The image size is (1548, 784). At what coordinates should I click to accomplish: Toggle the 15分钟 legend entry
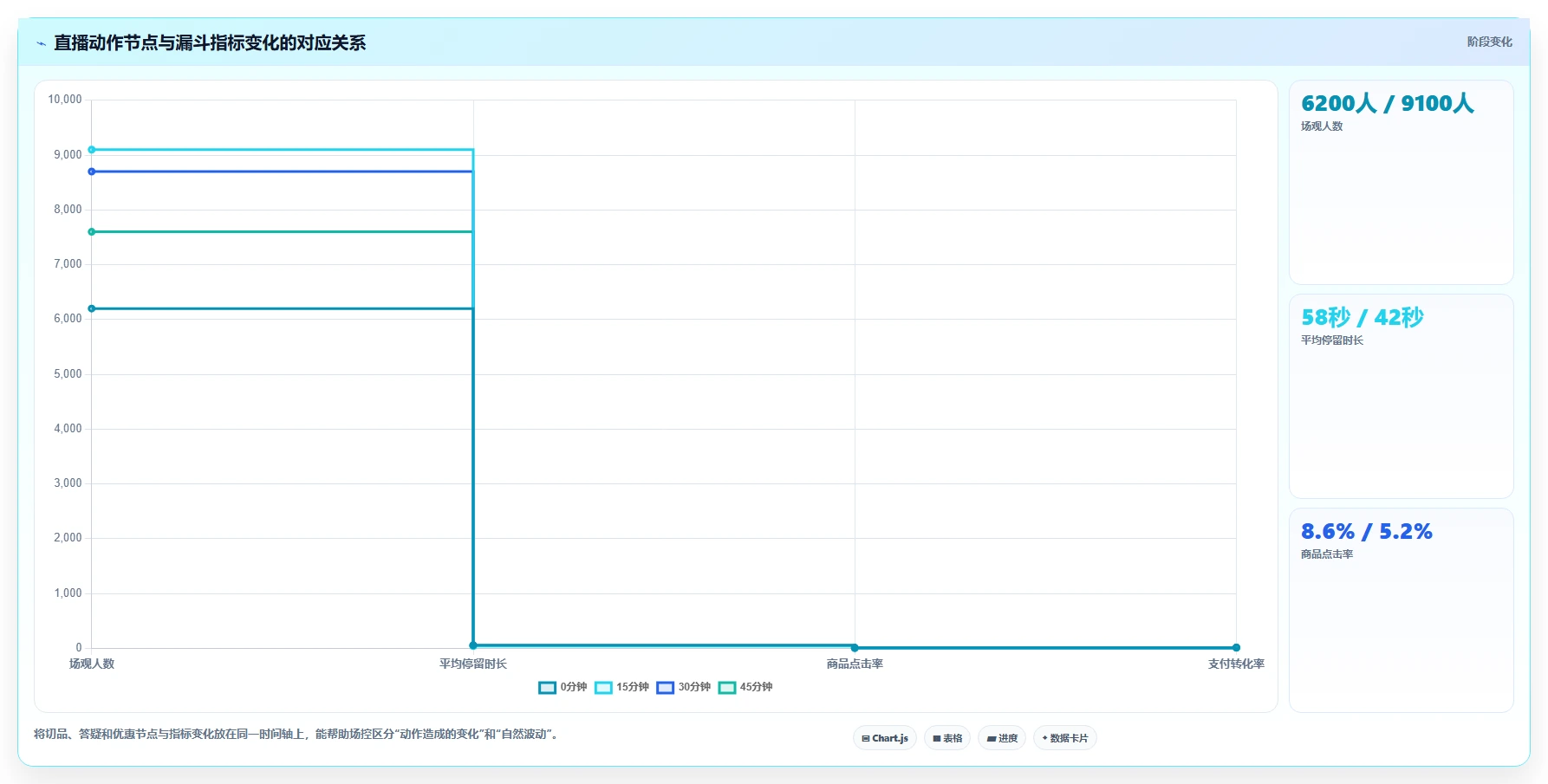click(x=621, y=687)
